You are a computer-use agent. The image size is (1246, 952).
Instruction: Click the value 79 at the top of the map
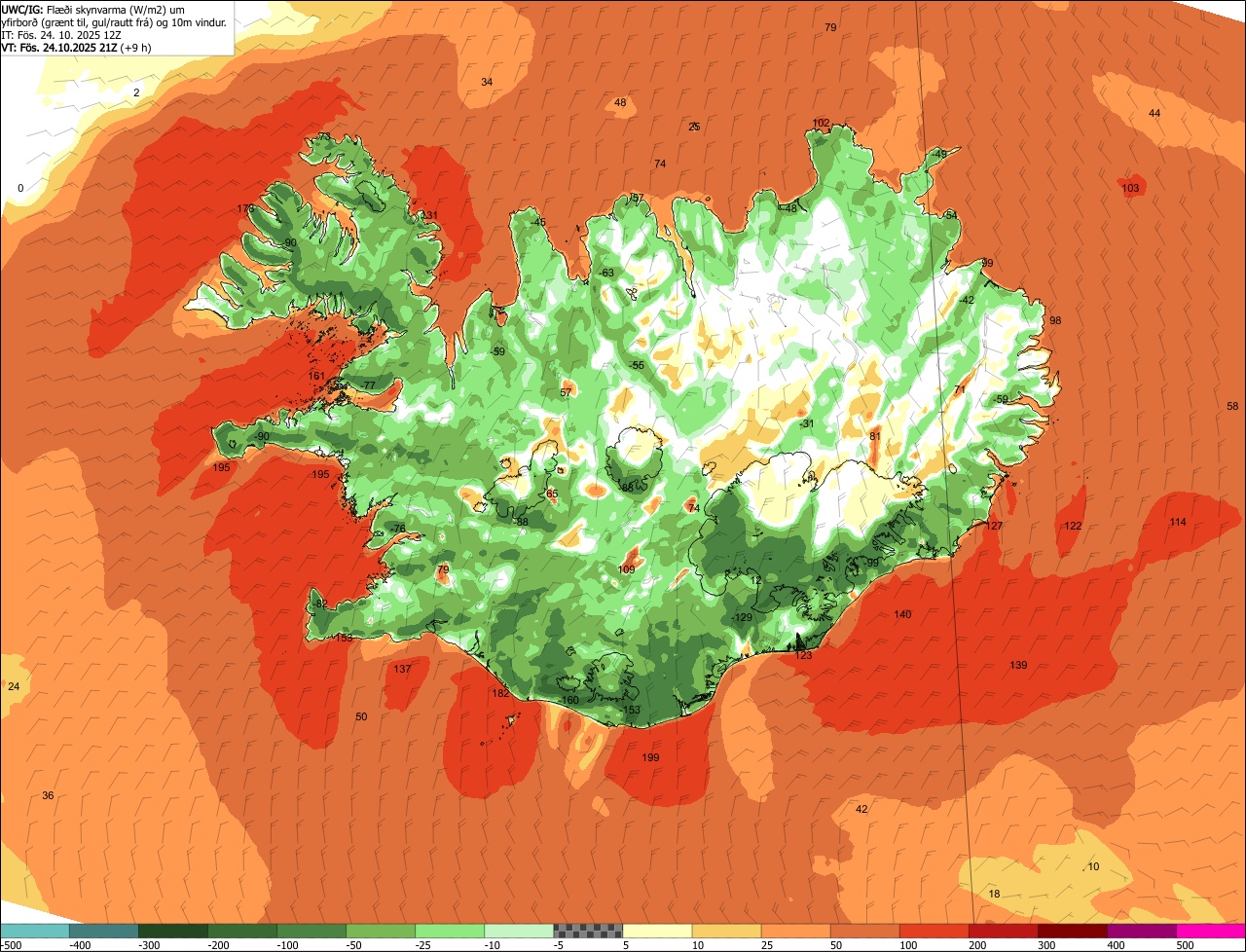click(x=830, y=27)
